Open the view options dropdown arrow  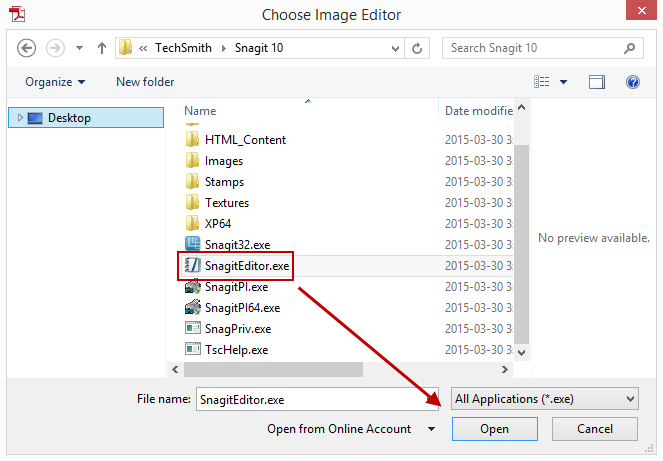pyautogui.click(x=563, y=82)
